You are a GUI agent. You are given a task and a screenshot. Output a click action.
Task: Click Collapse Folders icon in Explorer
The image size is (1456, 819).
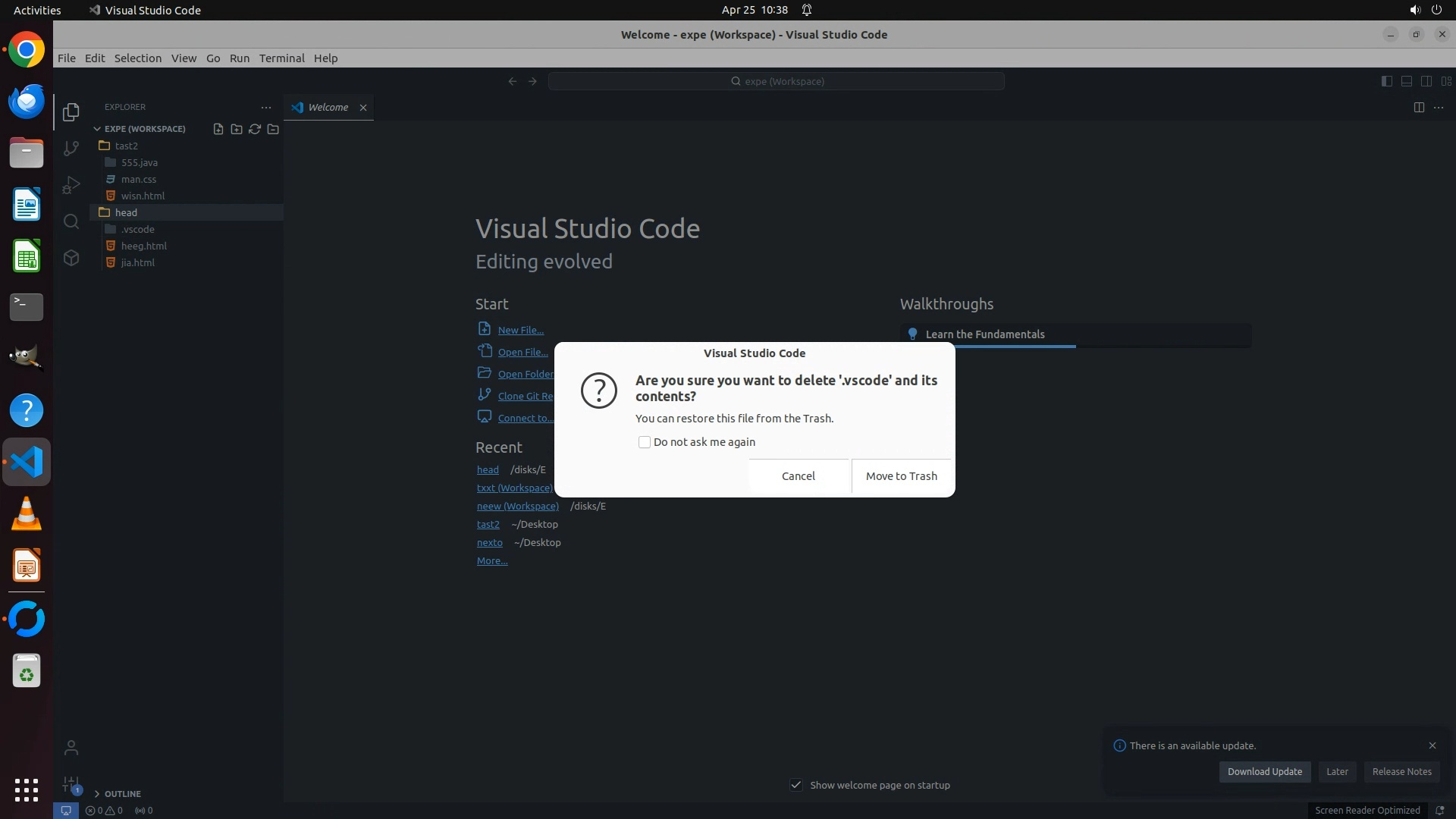click(273, 129)
